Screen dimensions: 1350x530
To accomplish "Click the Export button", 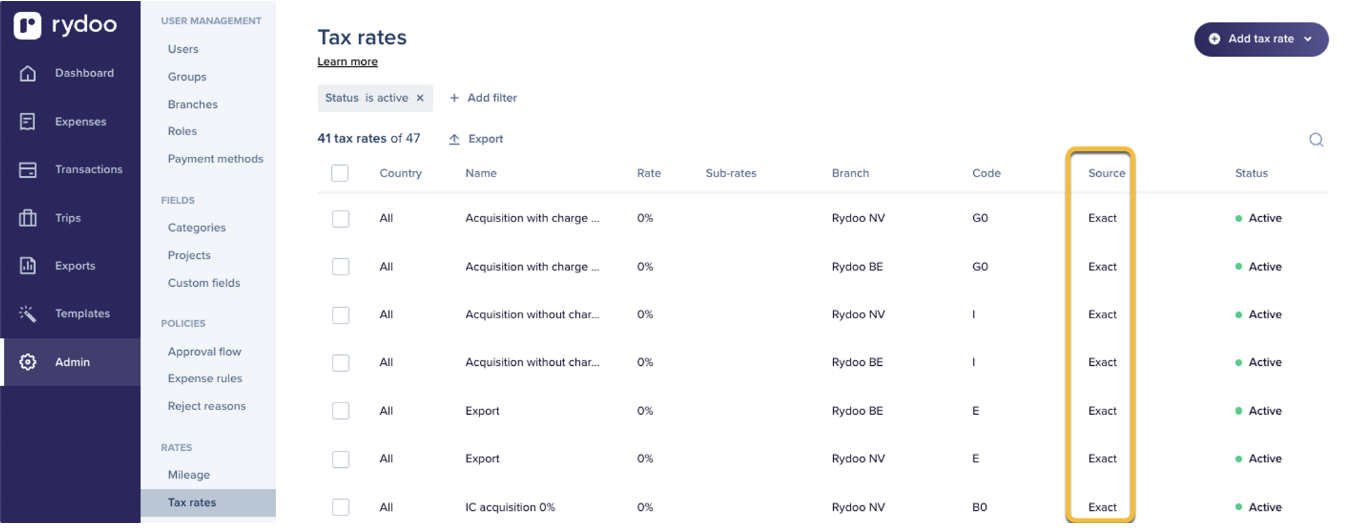I will pos(476,139).
